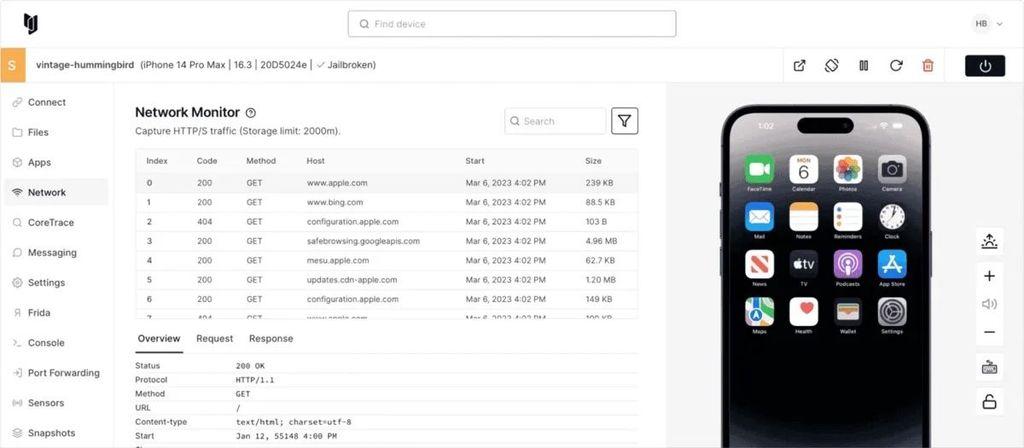
Task: Open FaceTime app on phone screen
Action: pos(760,169)
